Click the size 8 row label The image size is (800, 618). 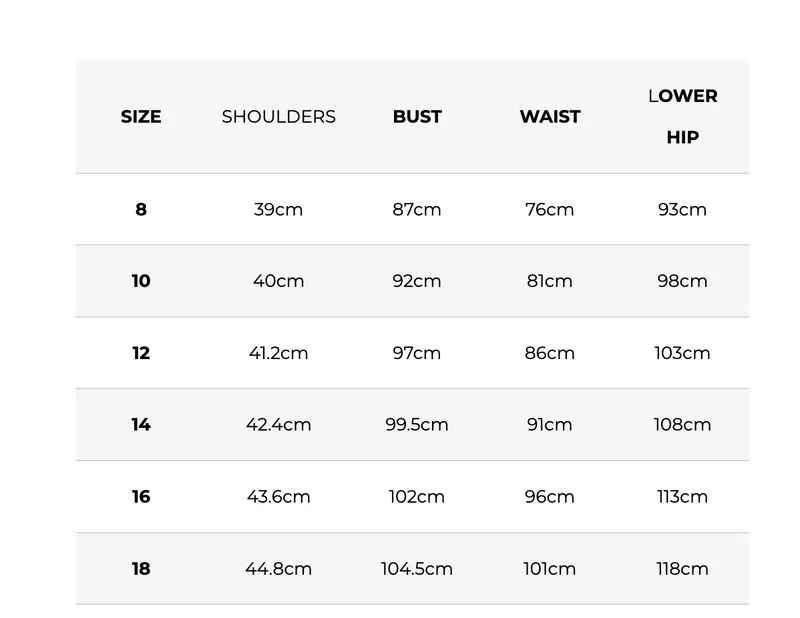coord(141,209)
